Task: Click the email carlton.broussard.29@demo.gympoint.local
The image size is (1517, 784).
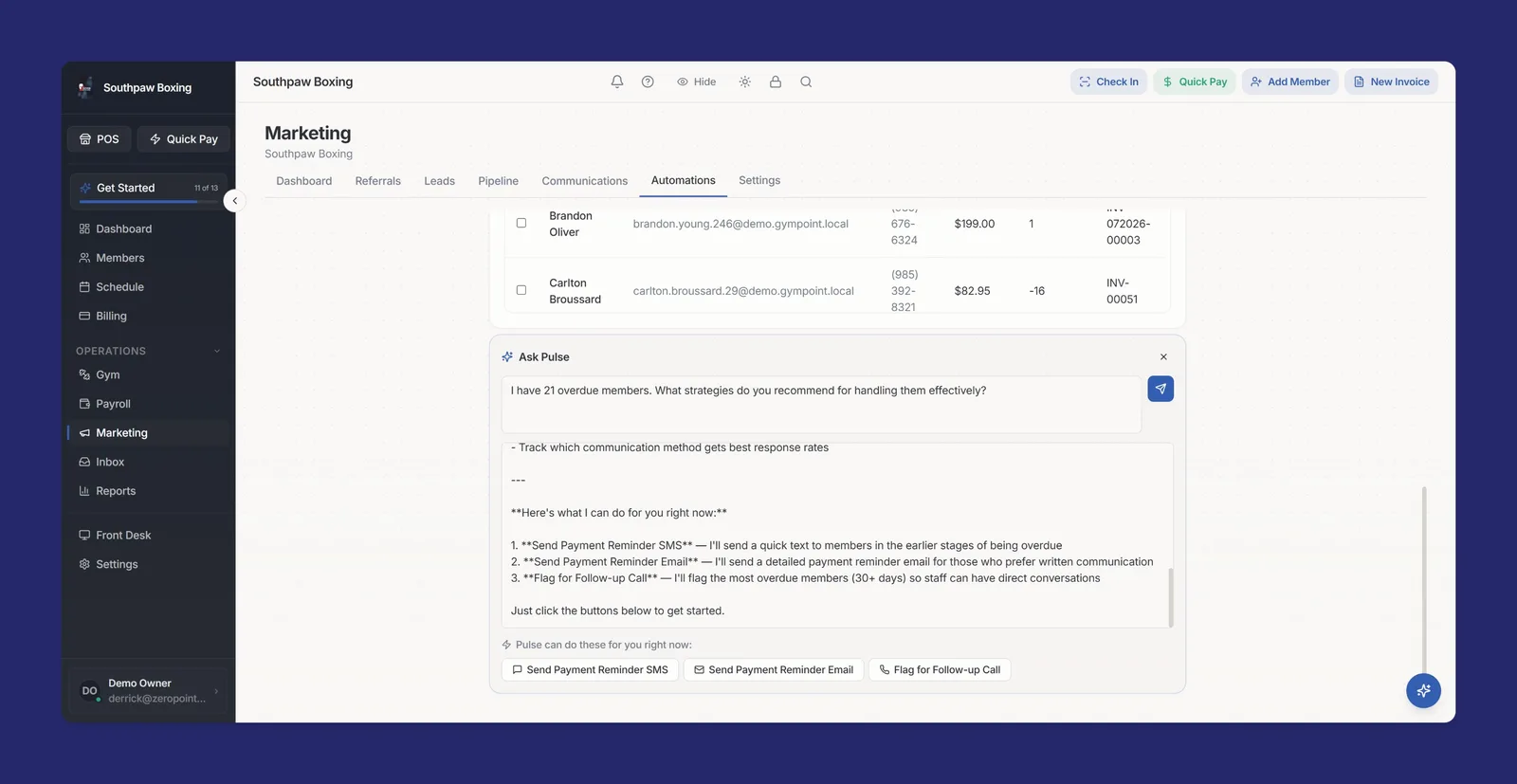Action: coord(743,291)
